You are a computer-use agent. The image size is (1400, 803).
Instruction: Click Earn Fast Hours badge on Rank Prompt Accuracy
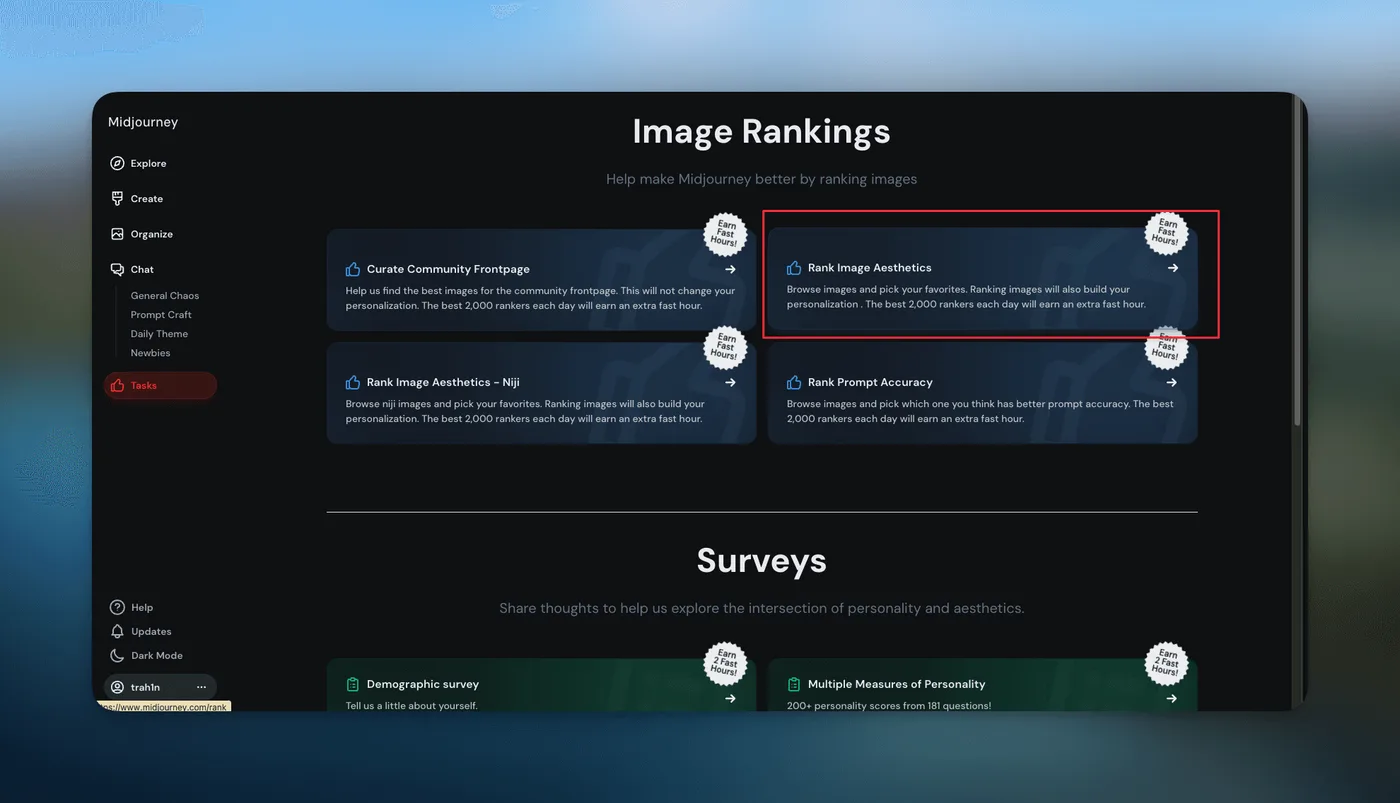pyautogui.click(x=1166, y=347)
